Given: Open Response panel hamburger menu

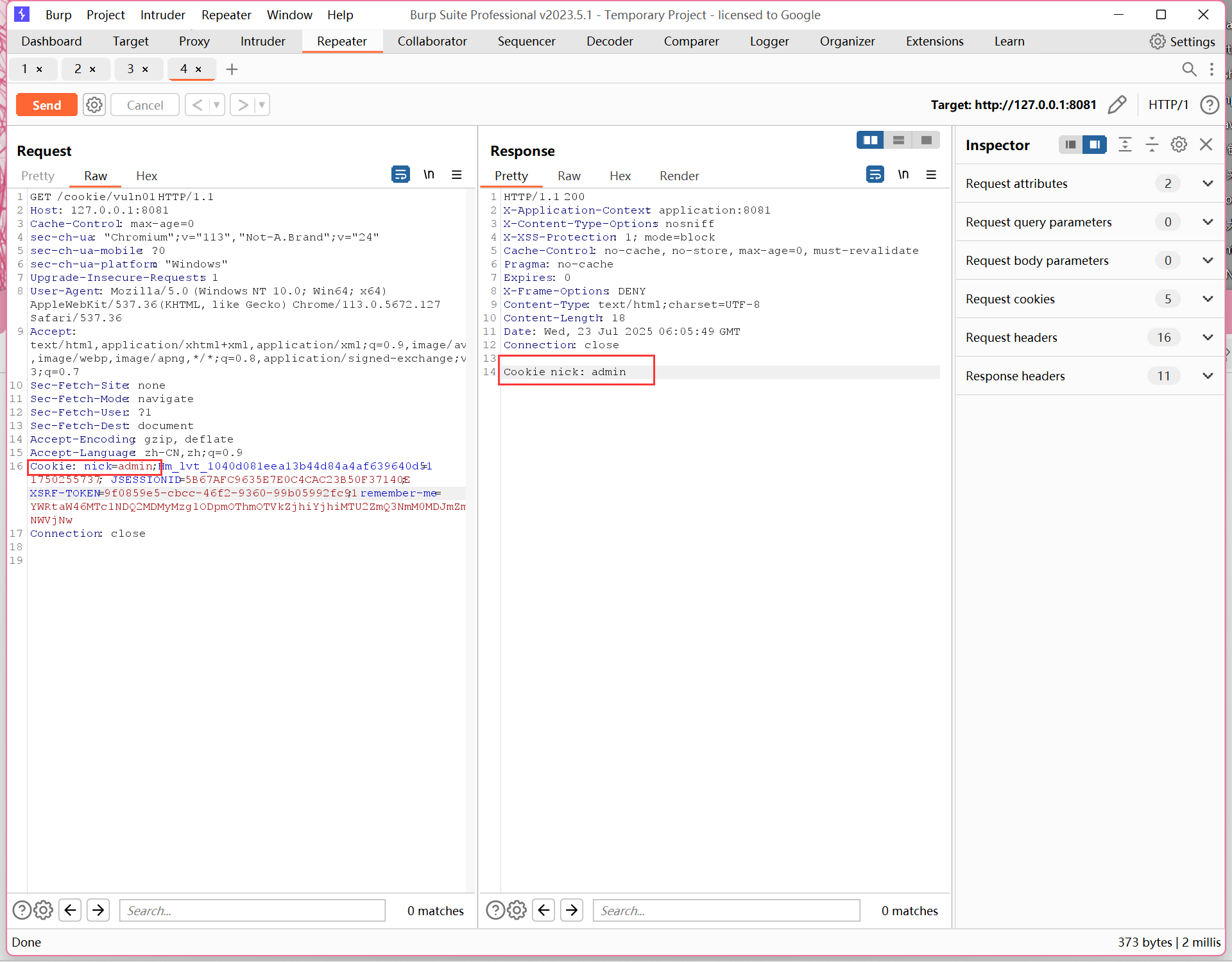Looking at the screenshot, I should 931,174.
